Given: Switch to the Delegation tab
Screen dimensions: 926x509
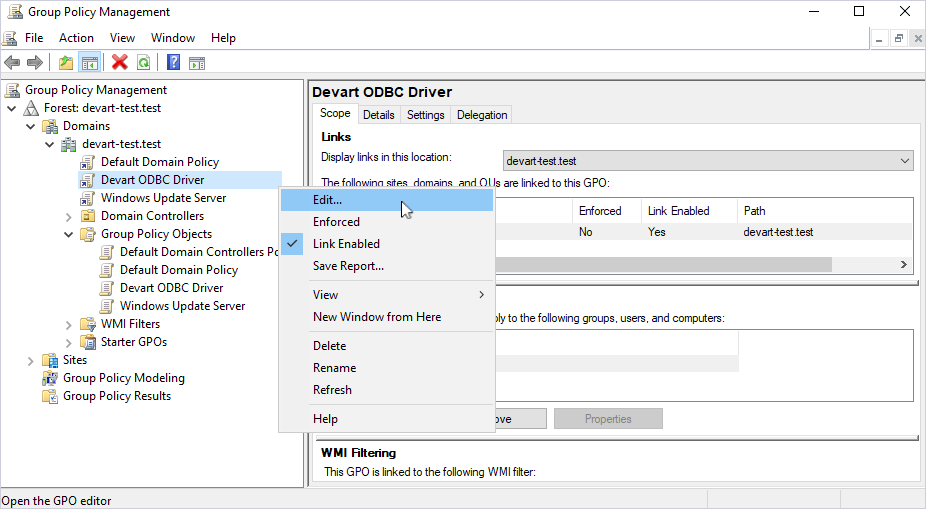Looking at the screenshot, I should (482, 115).
